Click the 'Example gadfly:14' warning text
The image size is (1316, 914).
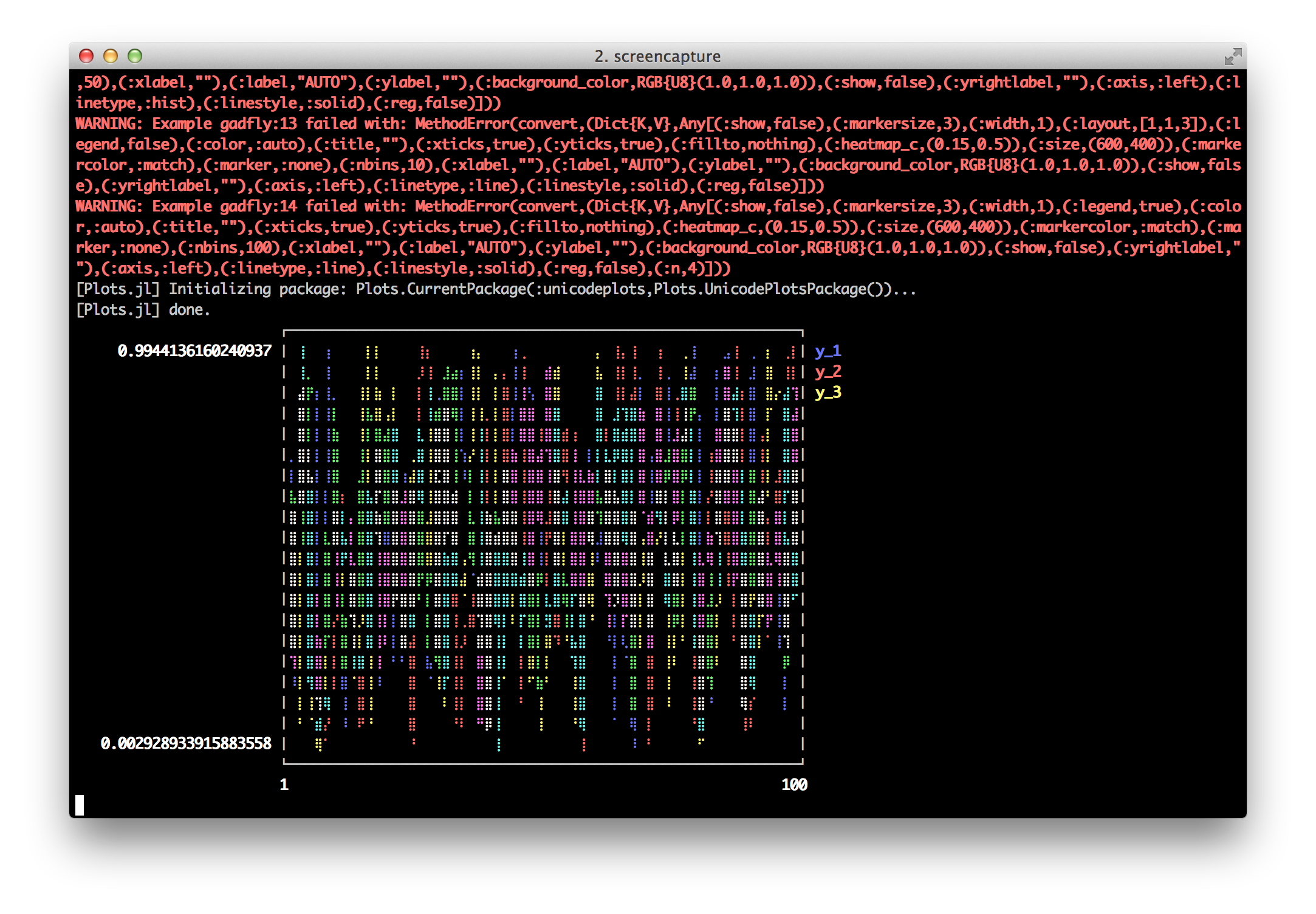[x=224, y=207]
